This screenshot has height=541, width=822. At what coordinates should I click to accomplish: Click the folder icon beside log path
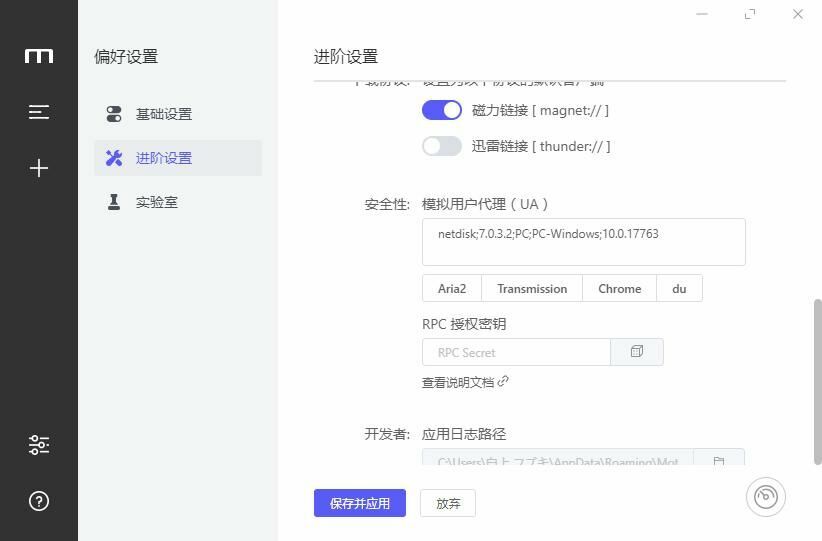click(x=718, y=462)
